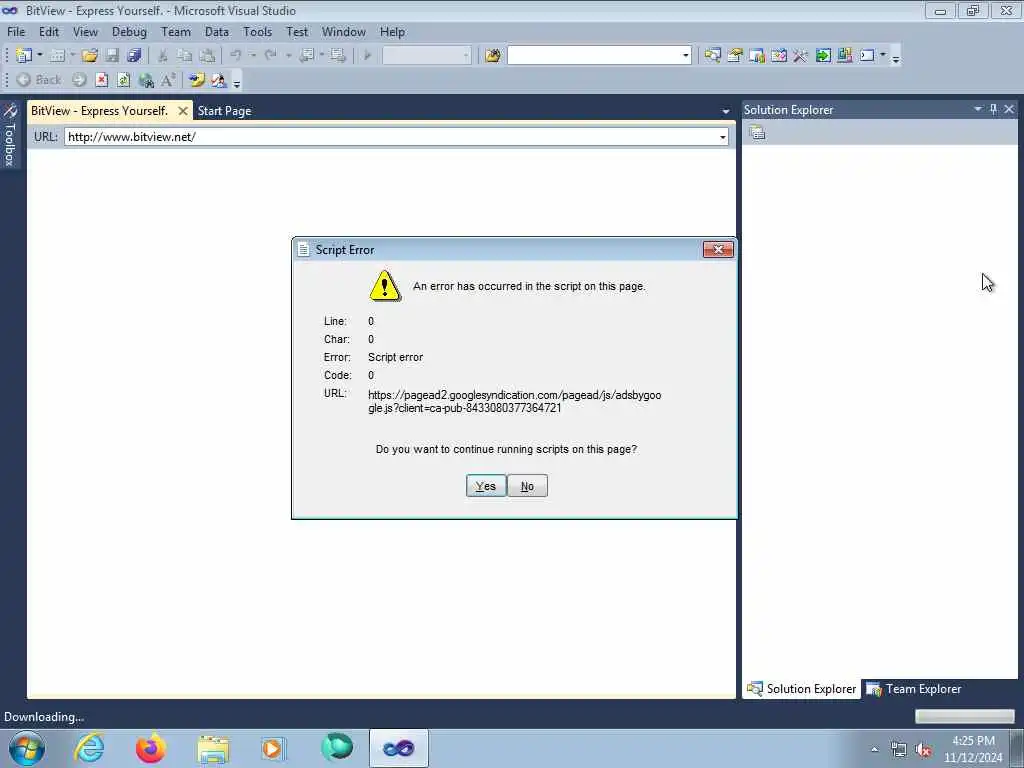Click the Find in Files binoculars icon
The height and width of the screenshot is (768, 1024).
point(492,56)
